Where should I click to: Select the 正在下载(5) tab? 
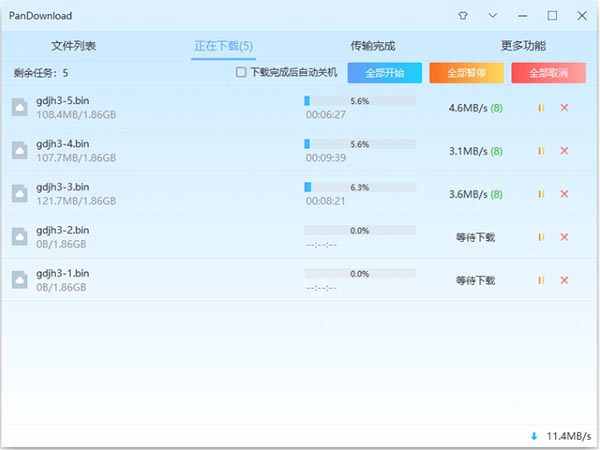[x=223, y=46]
